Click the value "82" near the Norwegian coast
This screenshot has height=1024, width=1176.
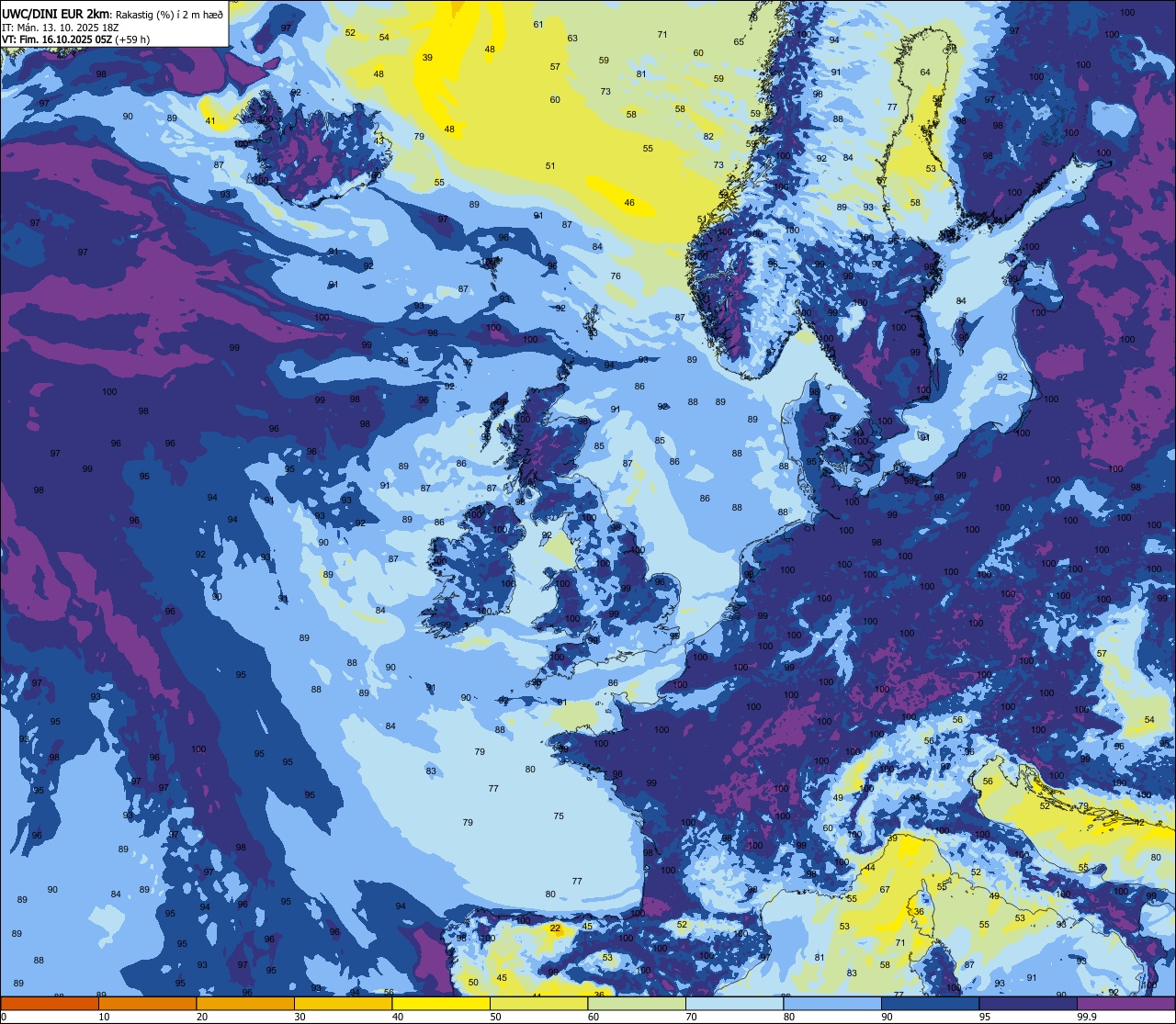pos(708,137)
